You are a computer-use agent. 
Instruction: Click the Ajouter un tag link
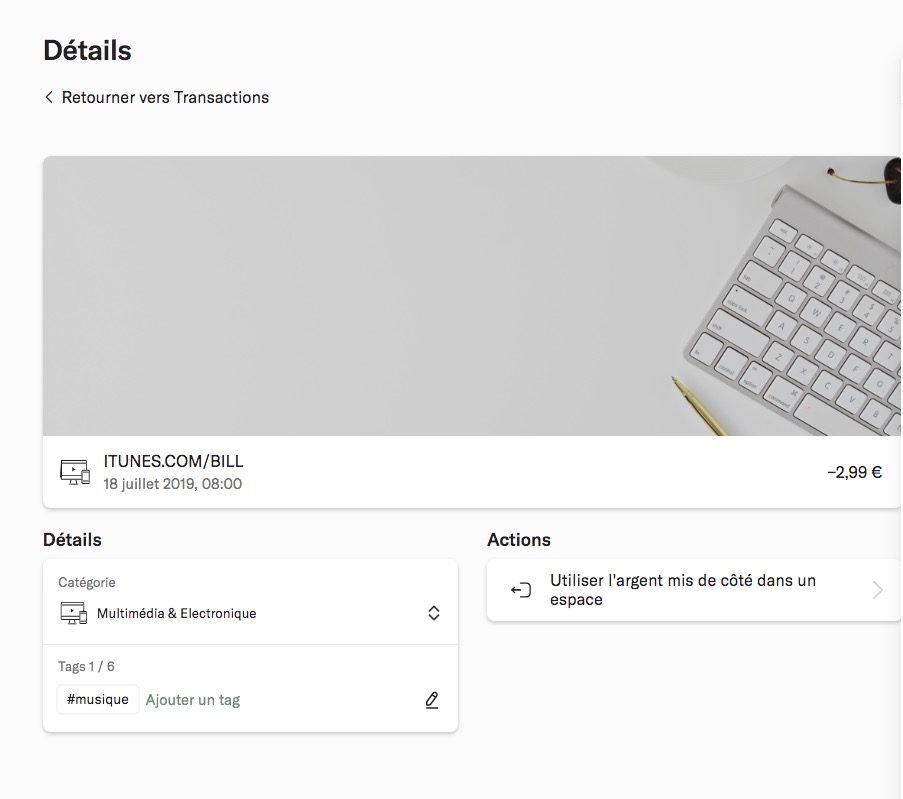point(193,700)
